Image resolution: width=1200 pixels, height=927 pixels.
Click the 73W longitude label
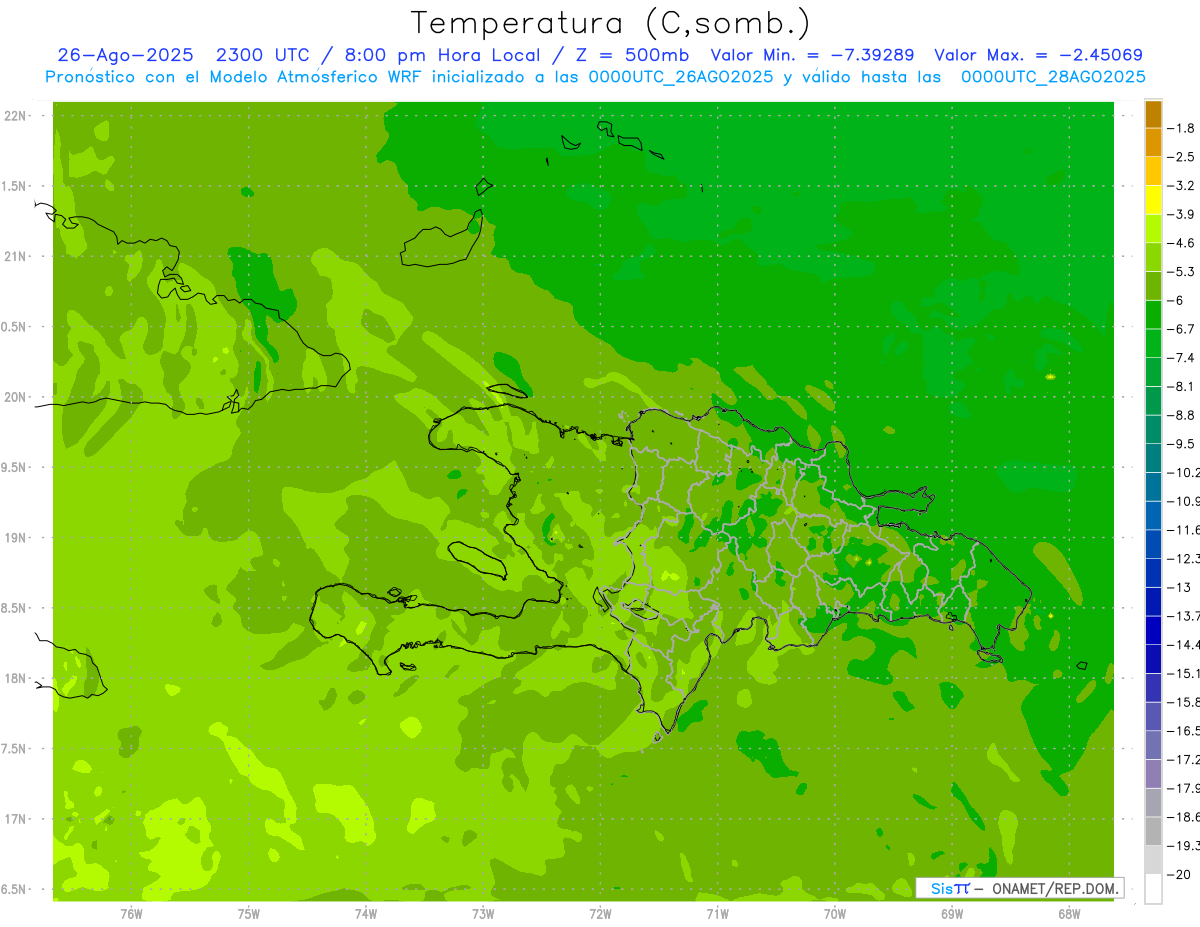point(483,914)
